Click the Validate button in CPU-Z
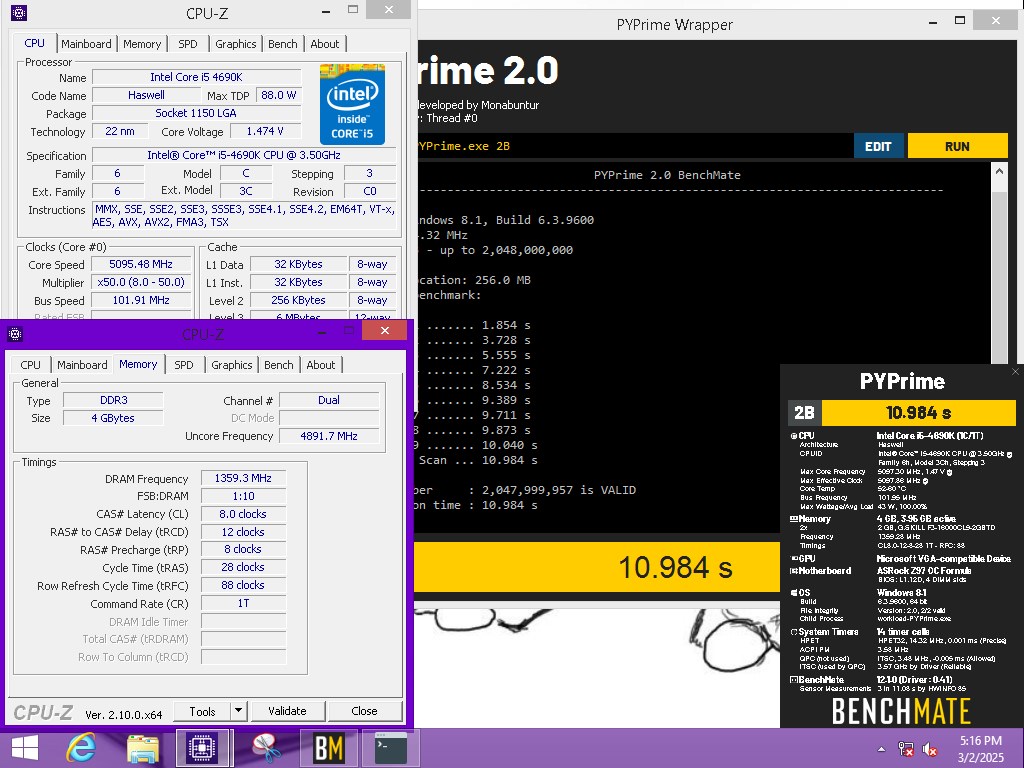 pyautogui.click(x=287, y=711)
